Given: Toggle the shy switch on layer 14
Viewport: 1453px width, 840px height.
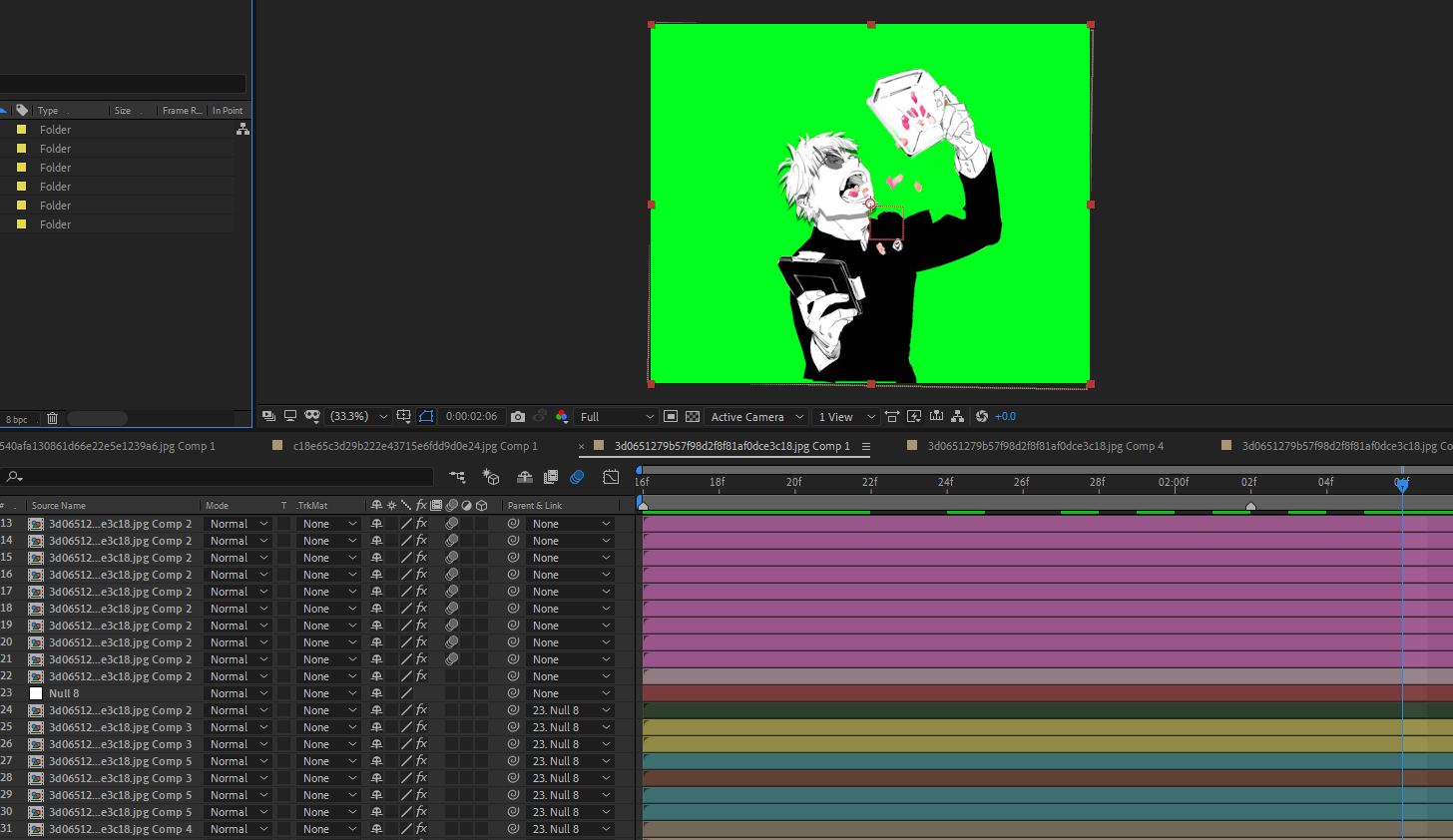Looking at the screenshot, I should [x=377, y=541].
